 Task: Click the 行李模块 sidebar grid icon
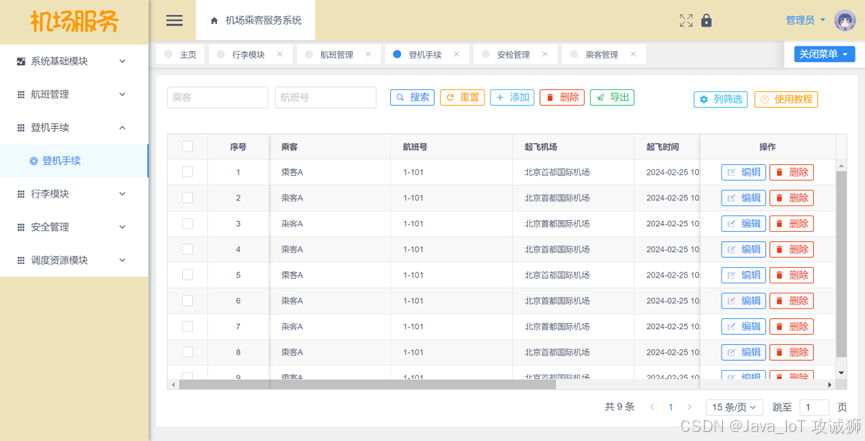tap(21, 194)
